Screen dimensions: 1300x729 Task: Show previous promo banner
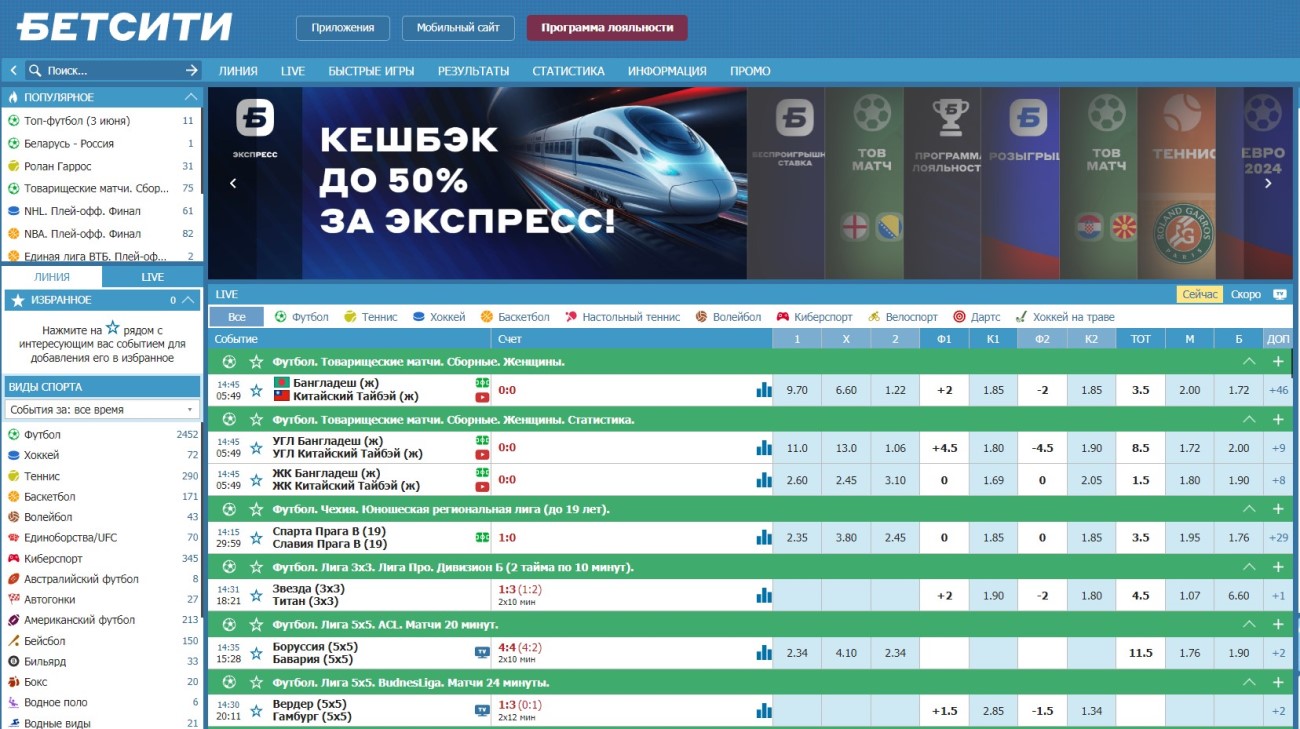(x=233, y=183)
